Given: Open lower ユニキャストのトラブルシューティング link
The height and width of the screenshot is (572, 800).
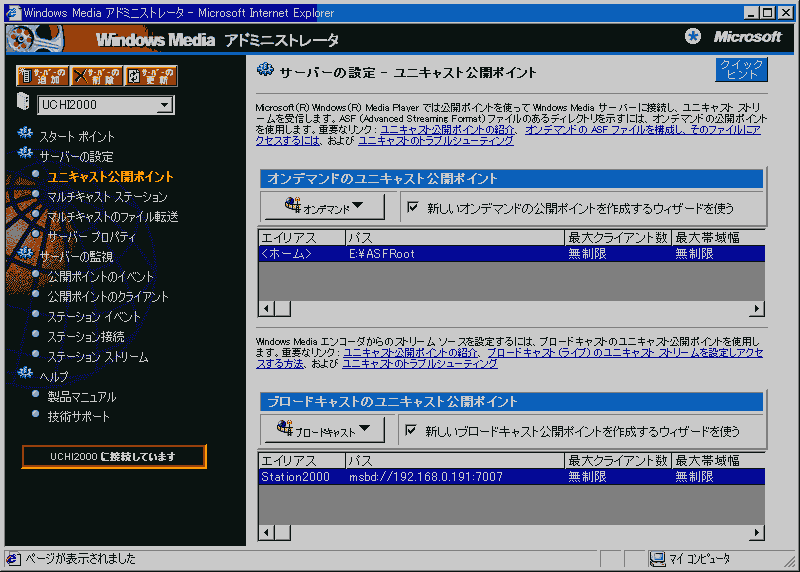Looking at the screenshot, I should coord(419,364).
